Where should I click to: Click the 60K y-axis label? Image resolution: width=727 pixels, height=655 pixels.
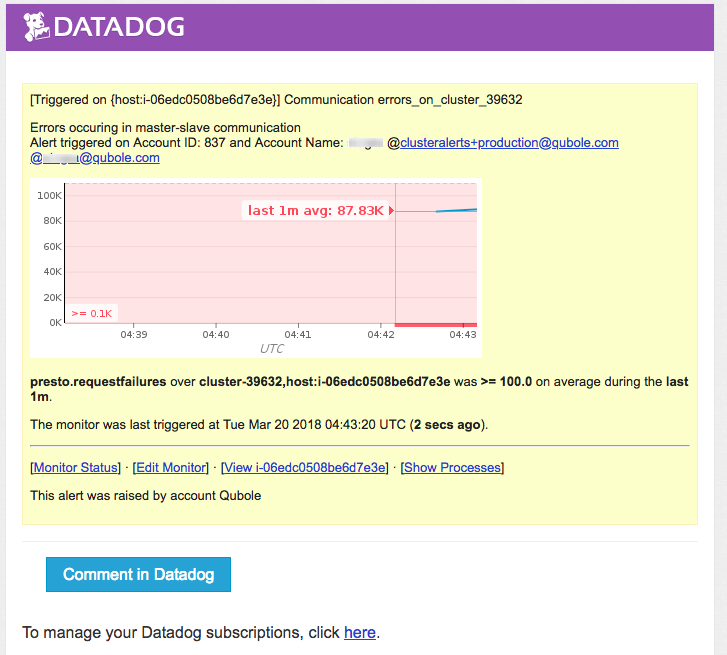click(52, 247)
